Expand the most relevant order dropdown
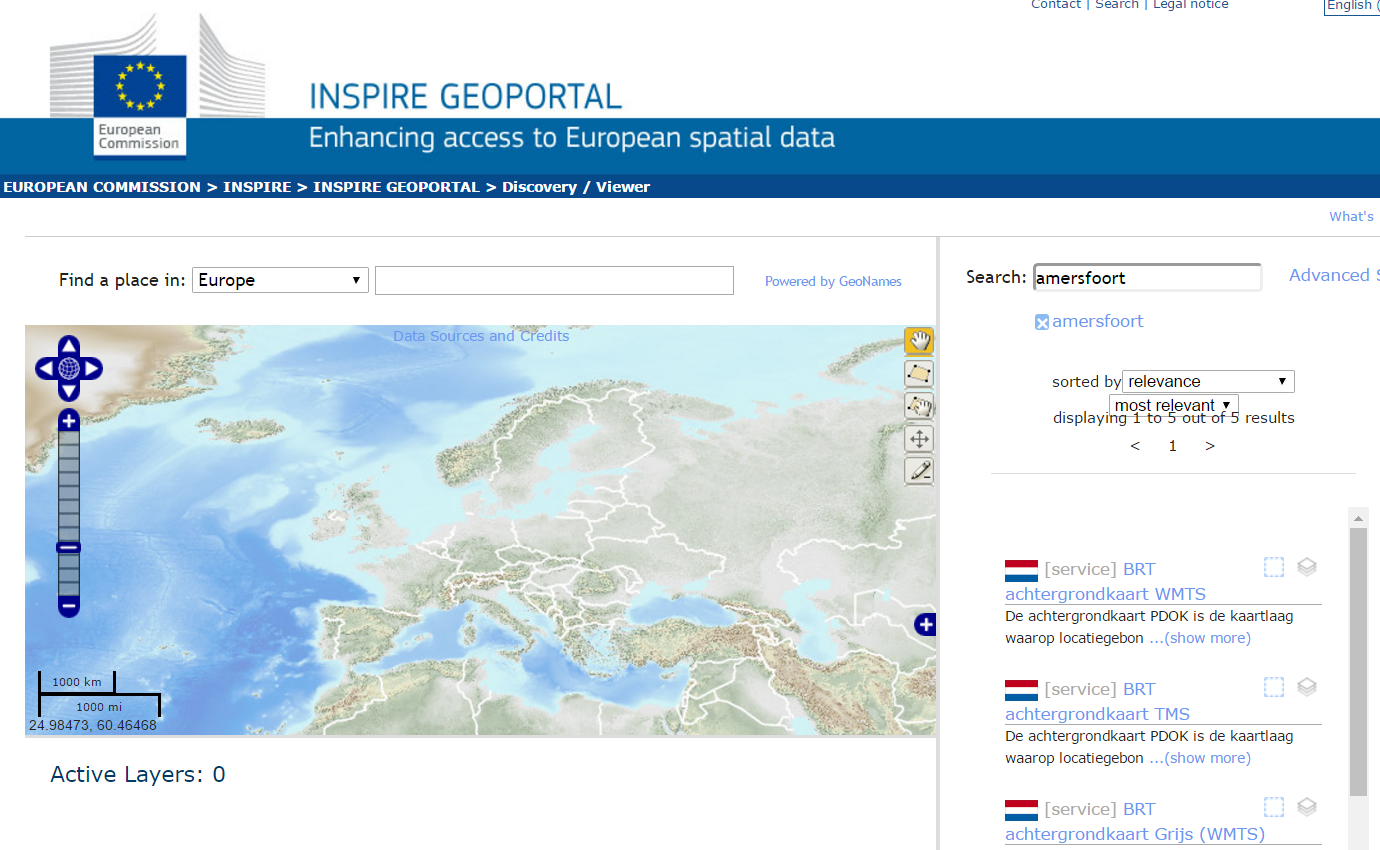The height and width of the screenshot is (850, 1380). [x=1173, y=405]
